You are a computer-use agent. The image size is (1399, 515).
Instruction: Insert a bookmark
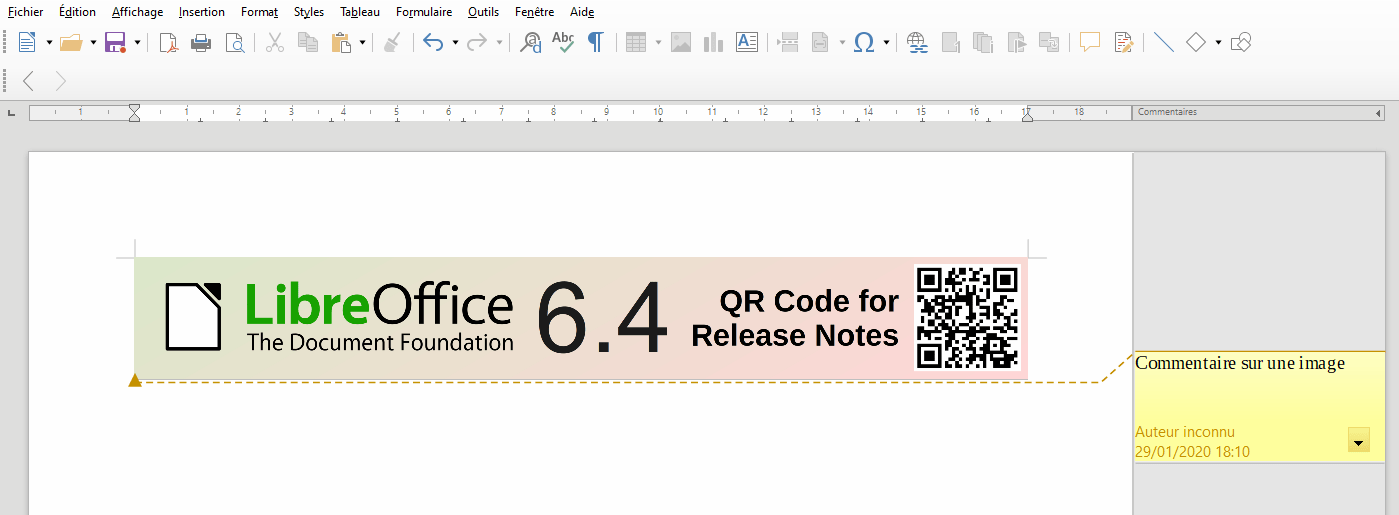(x=1016, y=42)
